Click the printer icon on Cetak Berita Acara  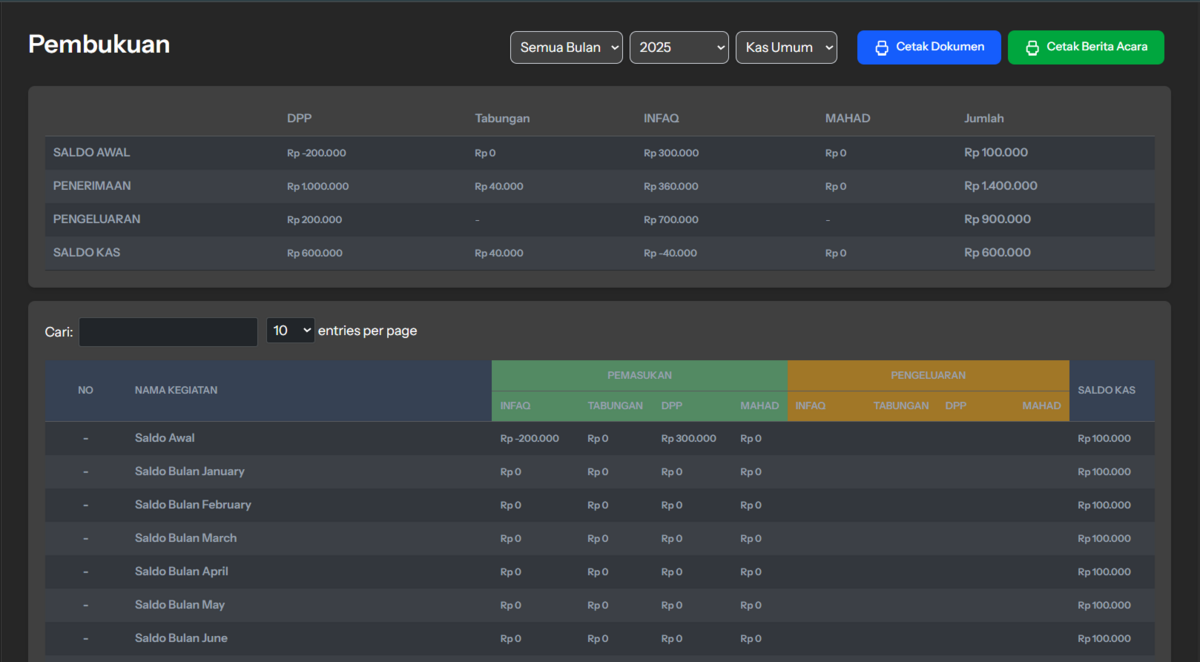click(1032, 48)
